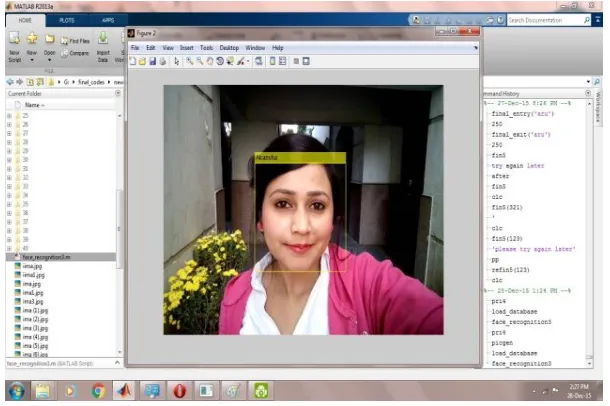
Task: Select the Zoom In tool
Action: tap(189, 61)
